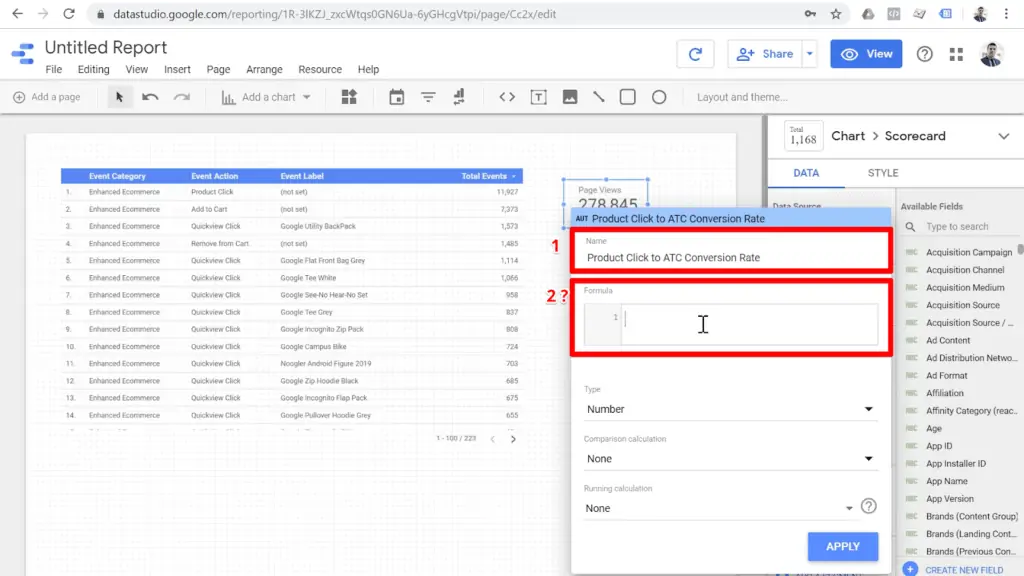Insert an embed URL using code icon
The height and width of the screenshot is (576, 1024).
tap(507, 96)
